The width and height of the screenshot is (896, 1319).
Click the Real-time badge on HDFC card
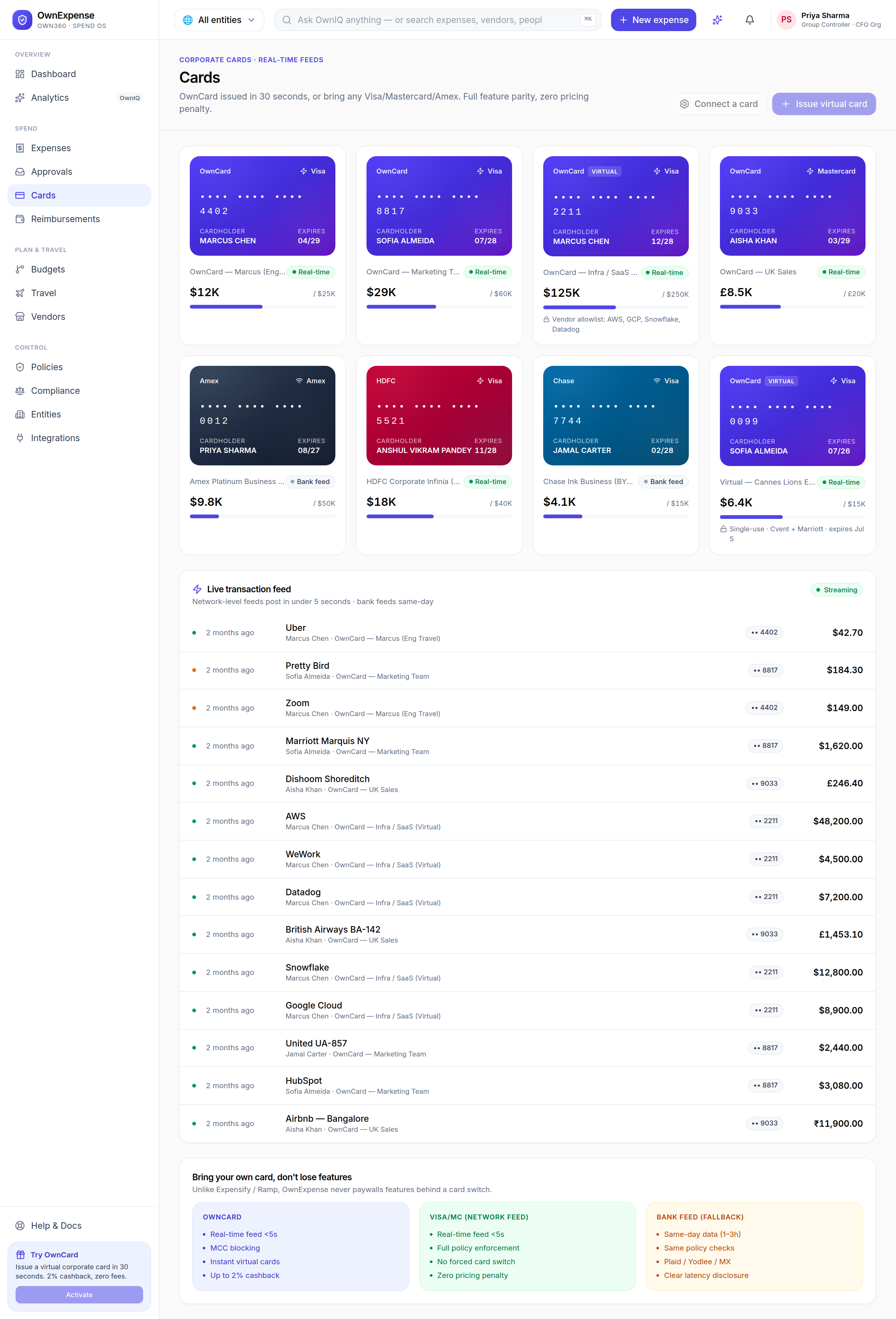click(488, 482)
